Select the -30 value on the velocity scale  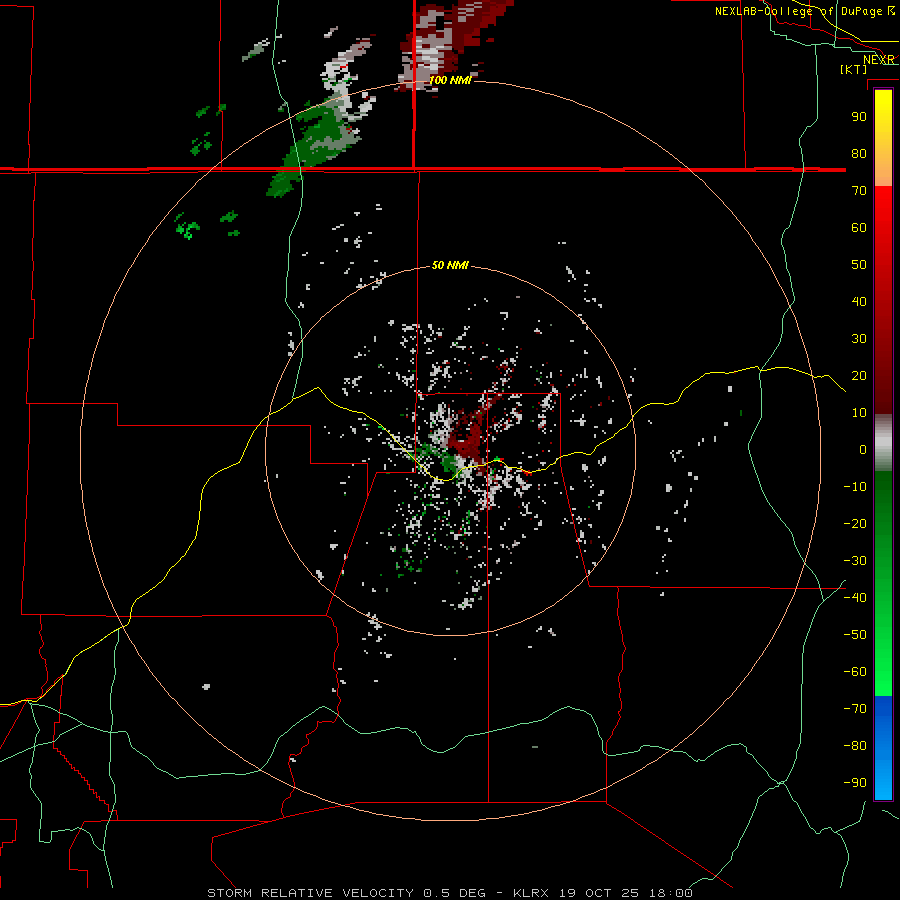coord(855,561)
